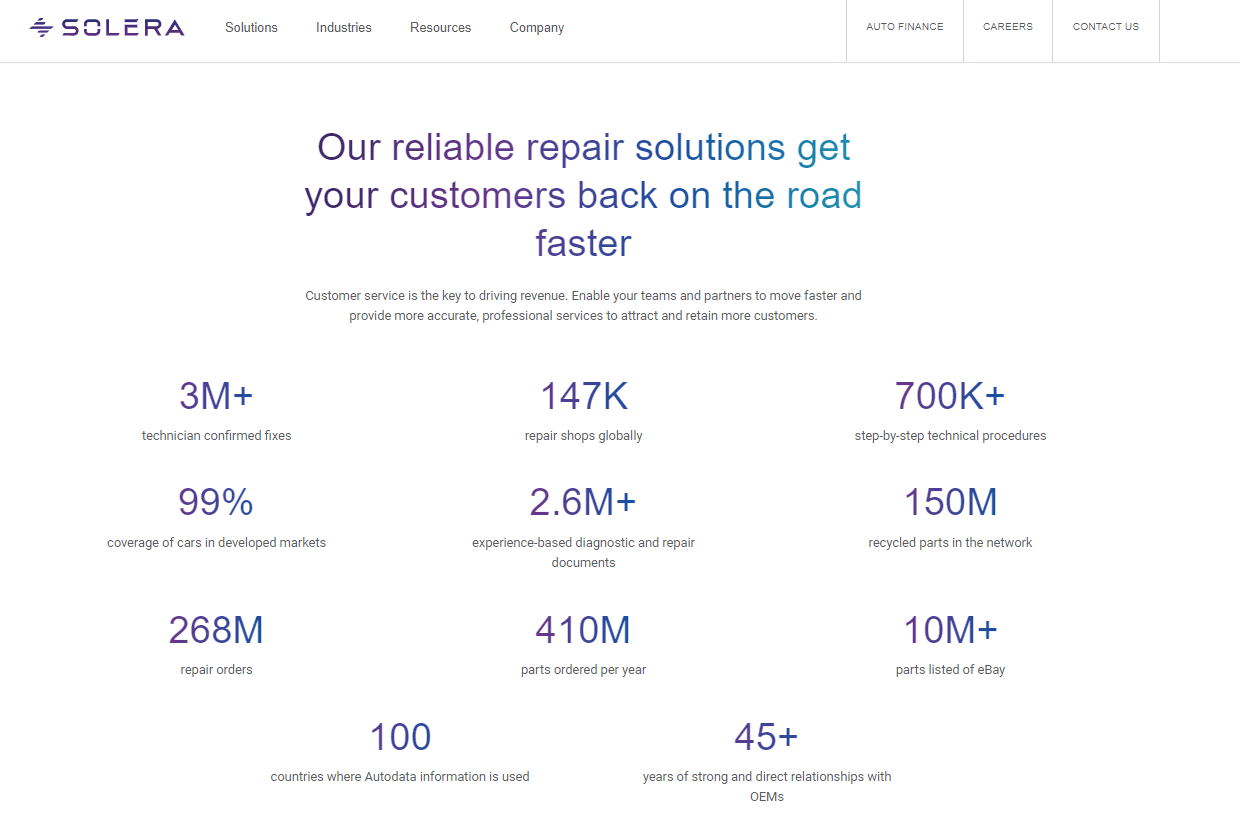Click the Solera logo
Screen dimensions: 1240x824
click(107, 27)
